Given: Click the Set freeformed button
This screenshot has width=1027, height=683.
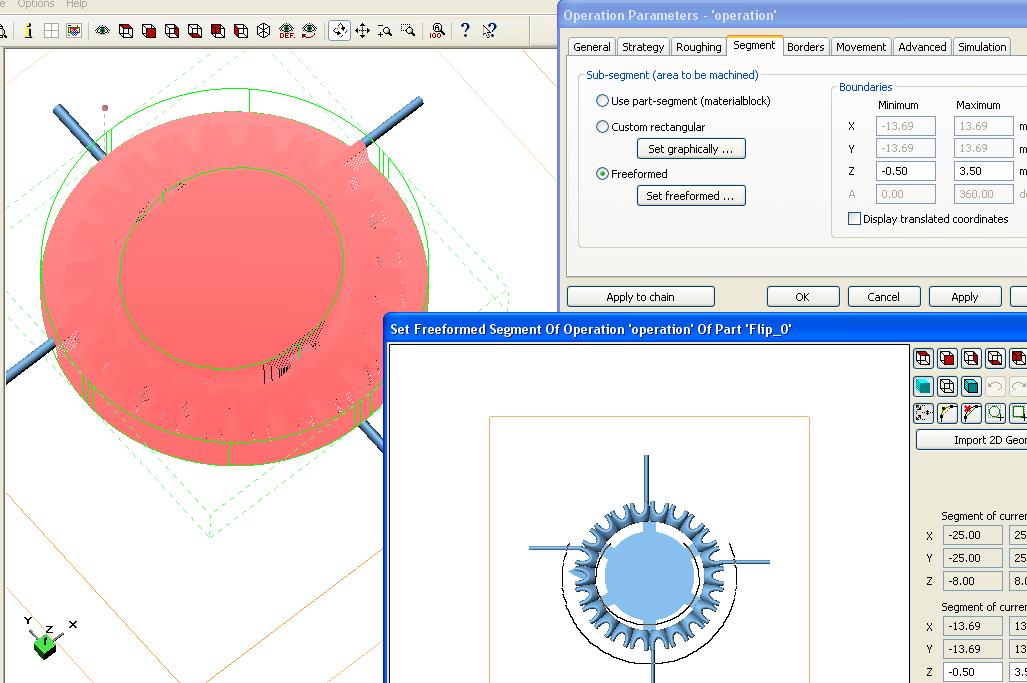Looking at the screenshot, I should [x=690, y=196].
